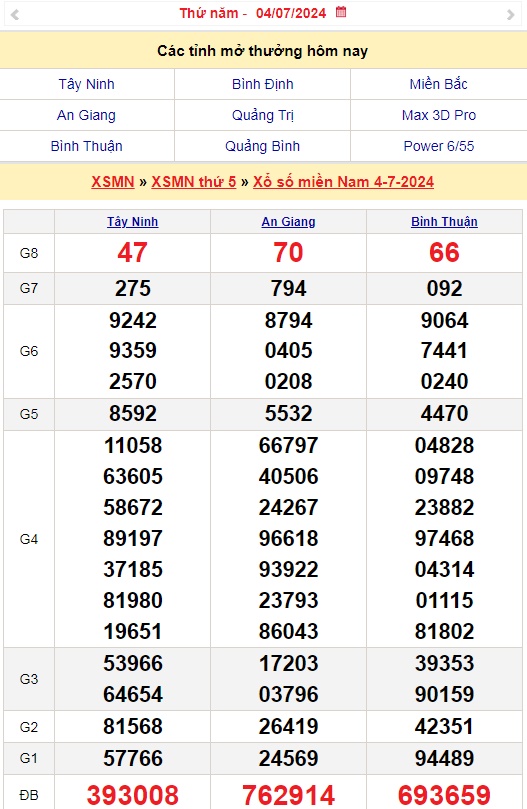The height and width of the screenshot is (809, 527).
Task: Click the date 04/07/2024 text
Action: 291,13
